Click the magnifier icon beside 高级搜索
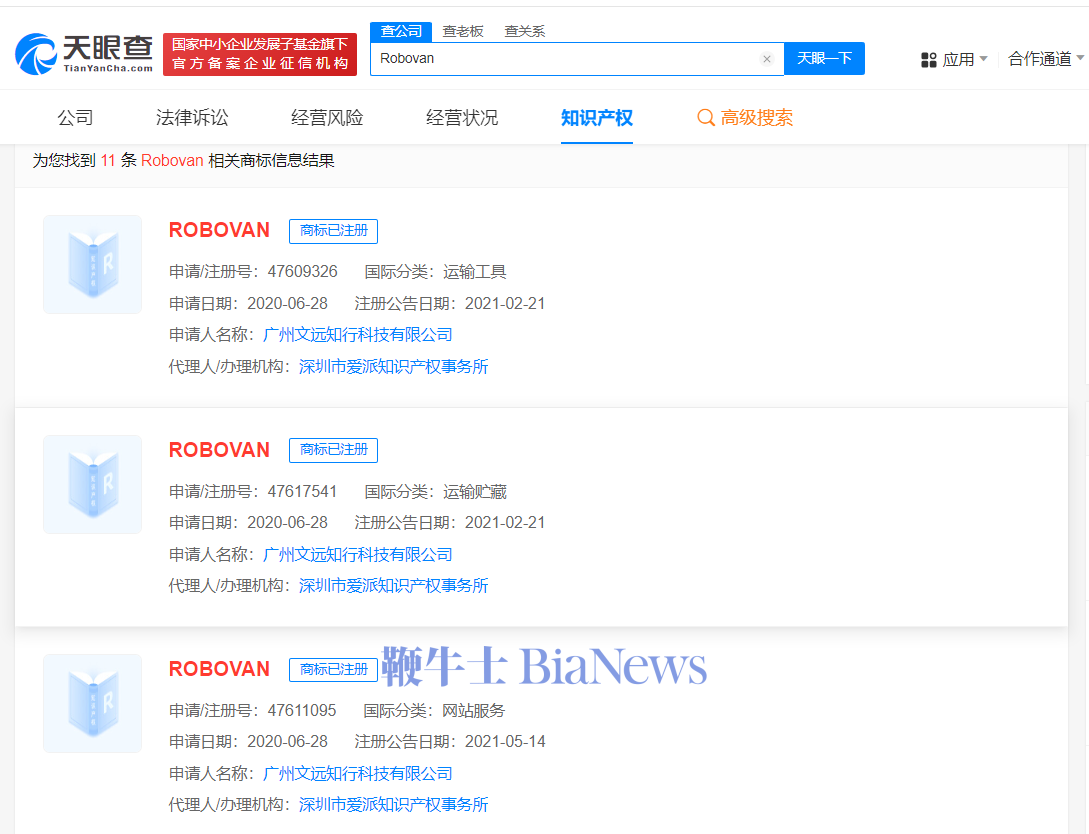Screen dimensions: 1089x834 704,117
